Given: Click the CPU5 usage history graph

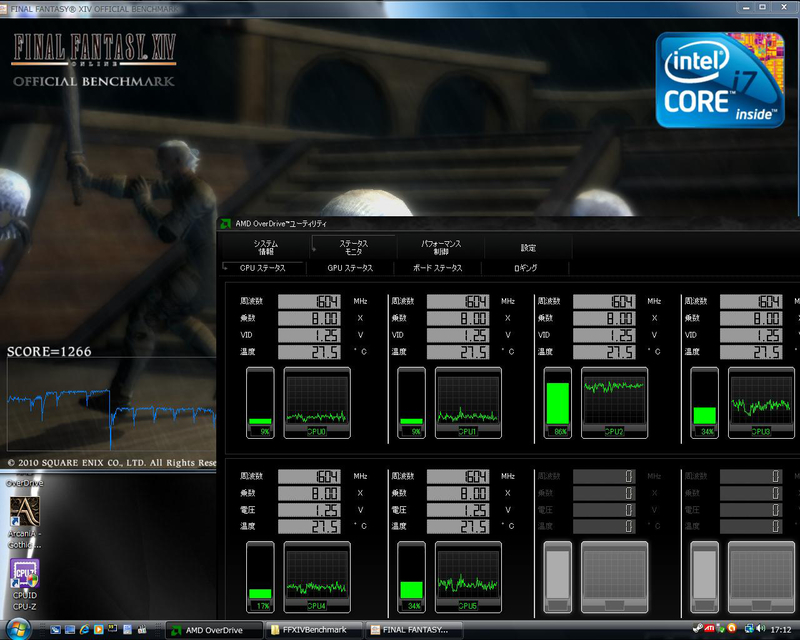Looking at the screenshot, I should coord(468,577).
